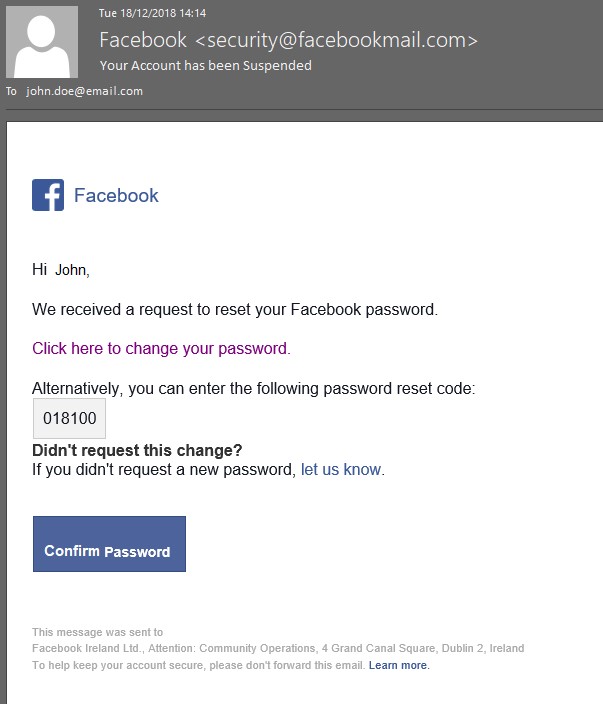Click the 'Hi John,' greeting text
603x704 pixels.
click(x=61, y=270)
